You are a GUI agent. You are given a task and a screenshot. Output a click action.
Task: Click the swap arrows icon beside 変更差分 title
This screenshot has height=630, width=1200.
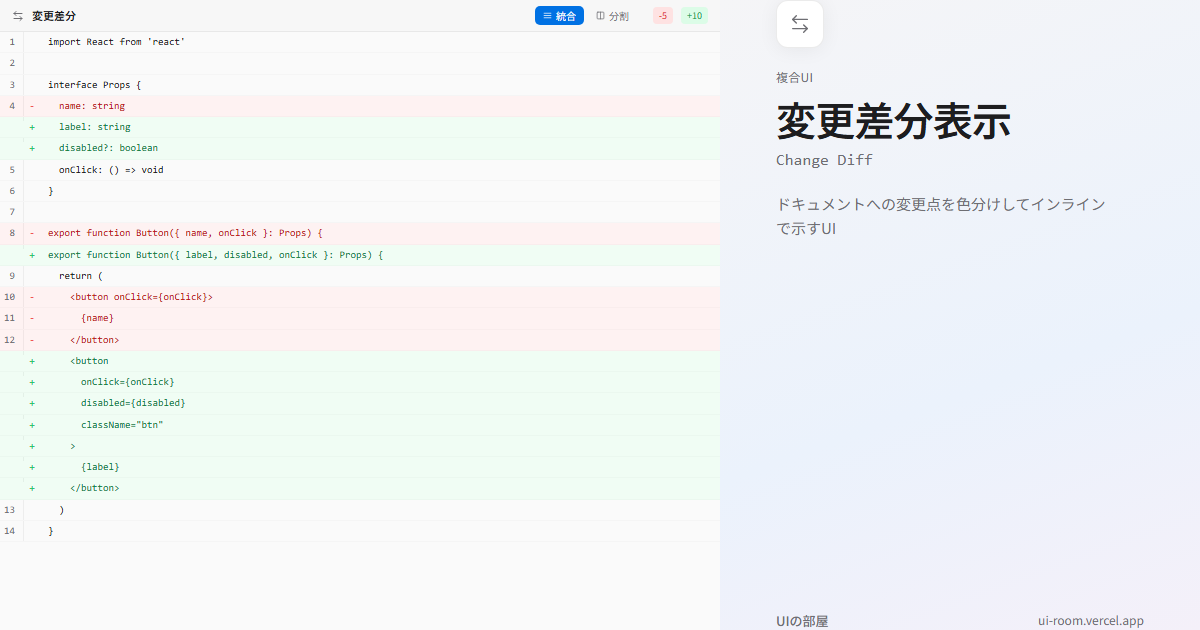pyautogui.click(x=18, y=16)
